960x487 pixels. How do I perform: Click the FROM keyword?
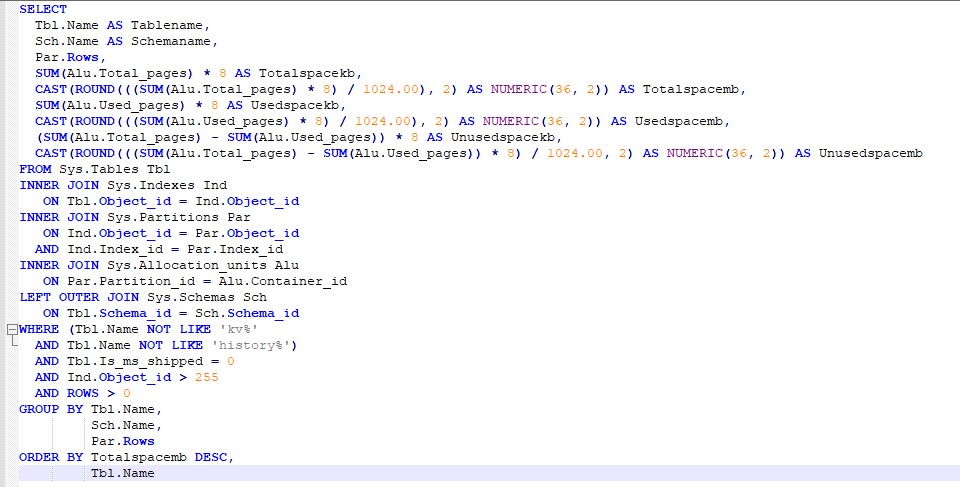(35, 169)
